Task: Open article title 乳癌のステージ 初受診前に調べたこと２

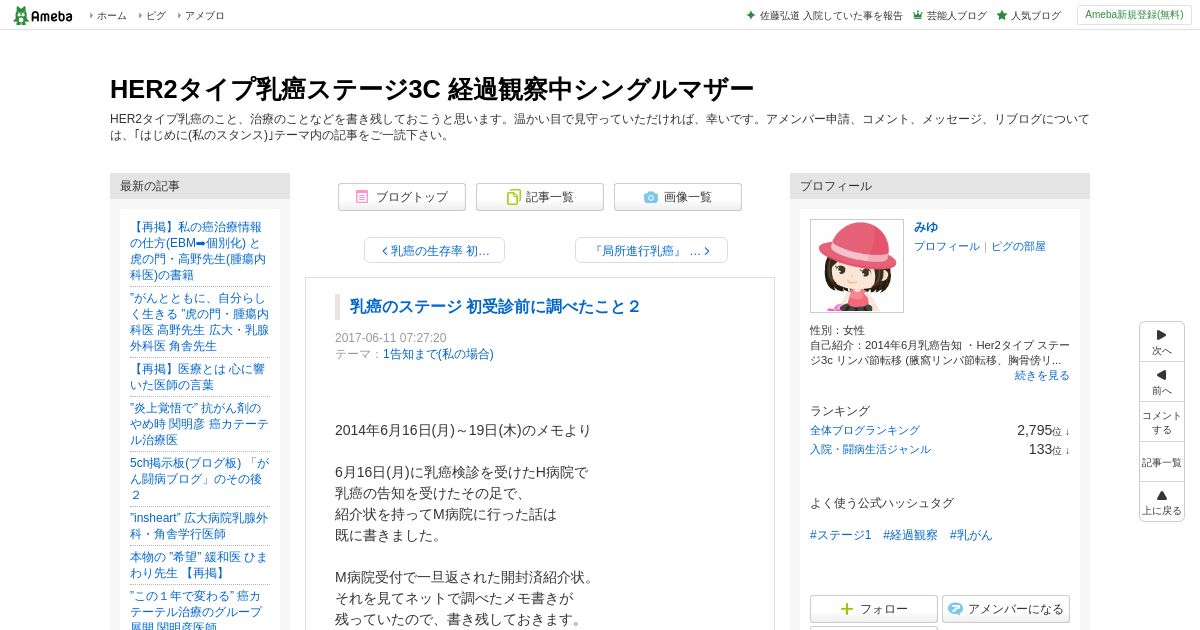Action: click(x=495, y=306)
